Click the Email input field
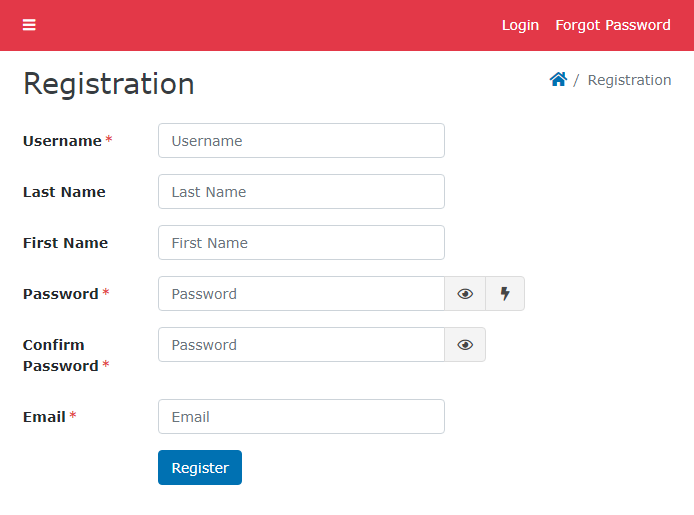Image resolution: width=694 pixels, height=515 pixels. click(x=301, y=417)
